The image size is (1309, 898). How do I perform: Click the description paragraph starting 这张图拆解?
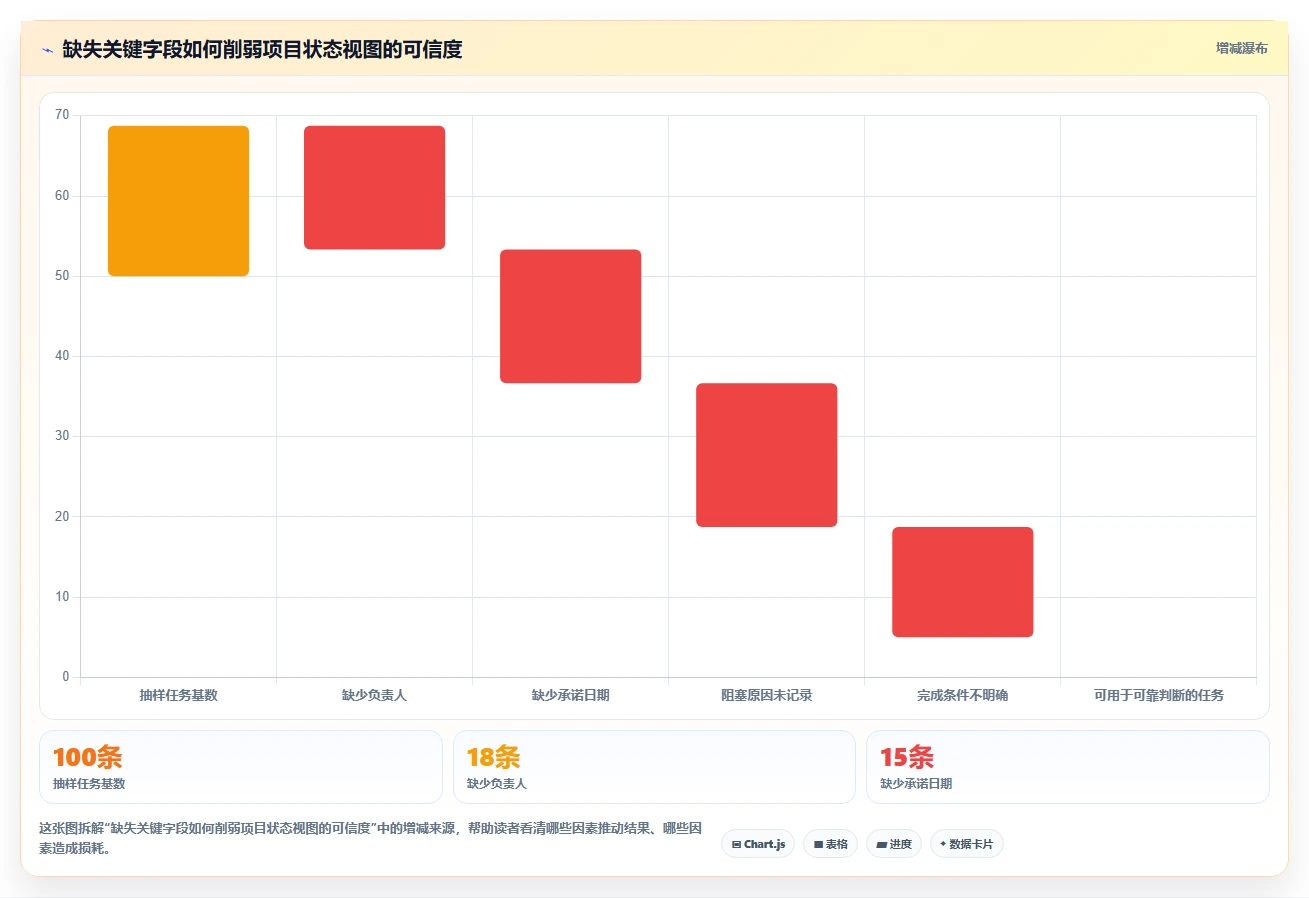pyautogui.click(x=371, y=838)
